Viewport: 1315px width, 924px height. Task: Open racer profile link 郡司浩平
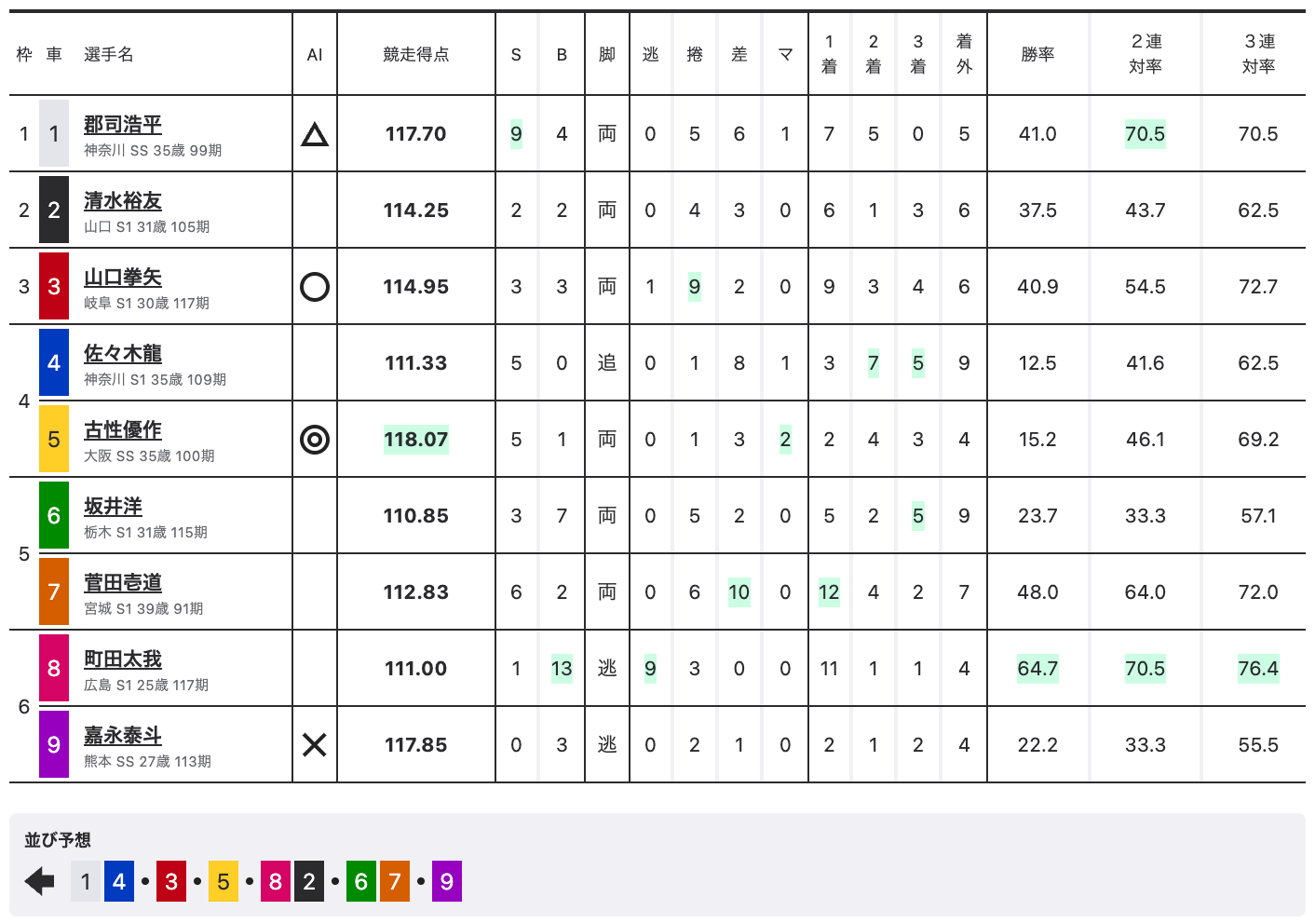(123, 125)
